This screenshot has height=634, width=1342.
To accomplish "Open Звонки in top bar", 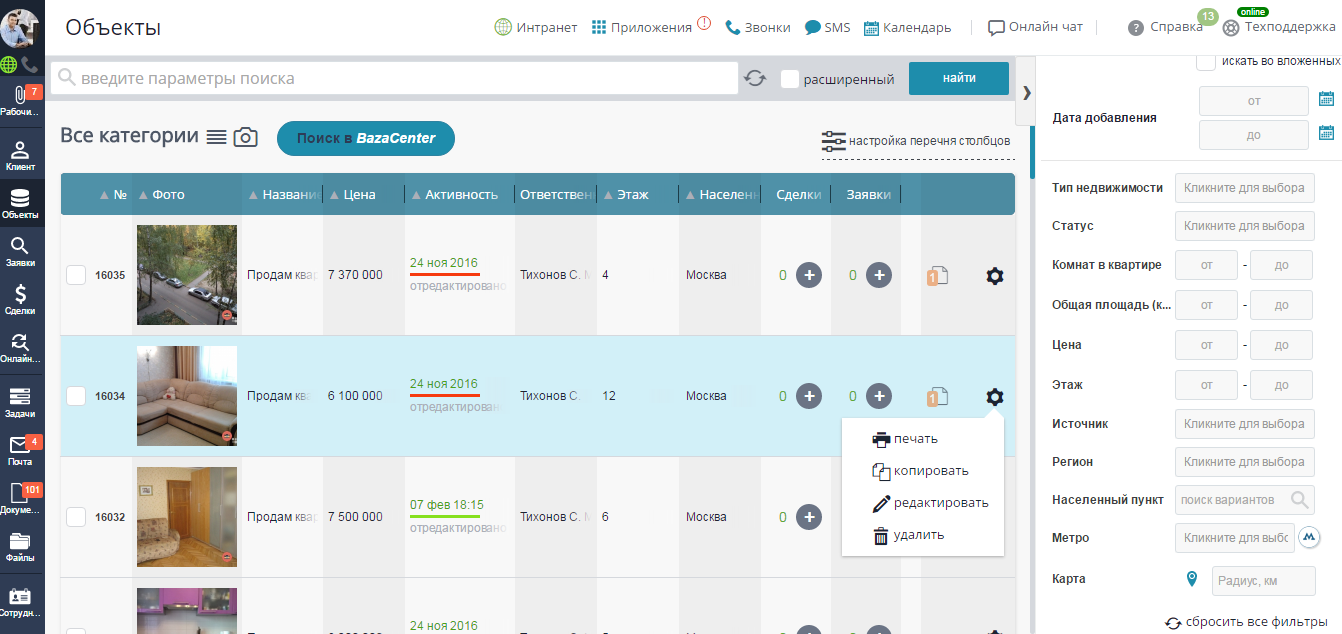I will coord(758,28).
